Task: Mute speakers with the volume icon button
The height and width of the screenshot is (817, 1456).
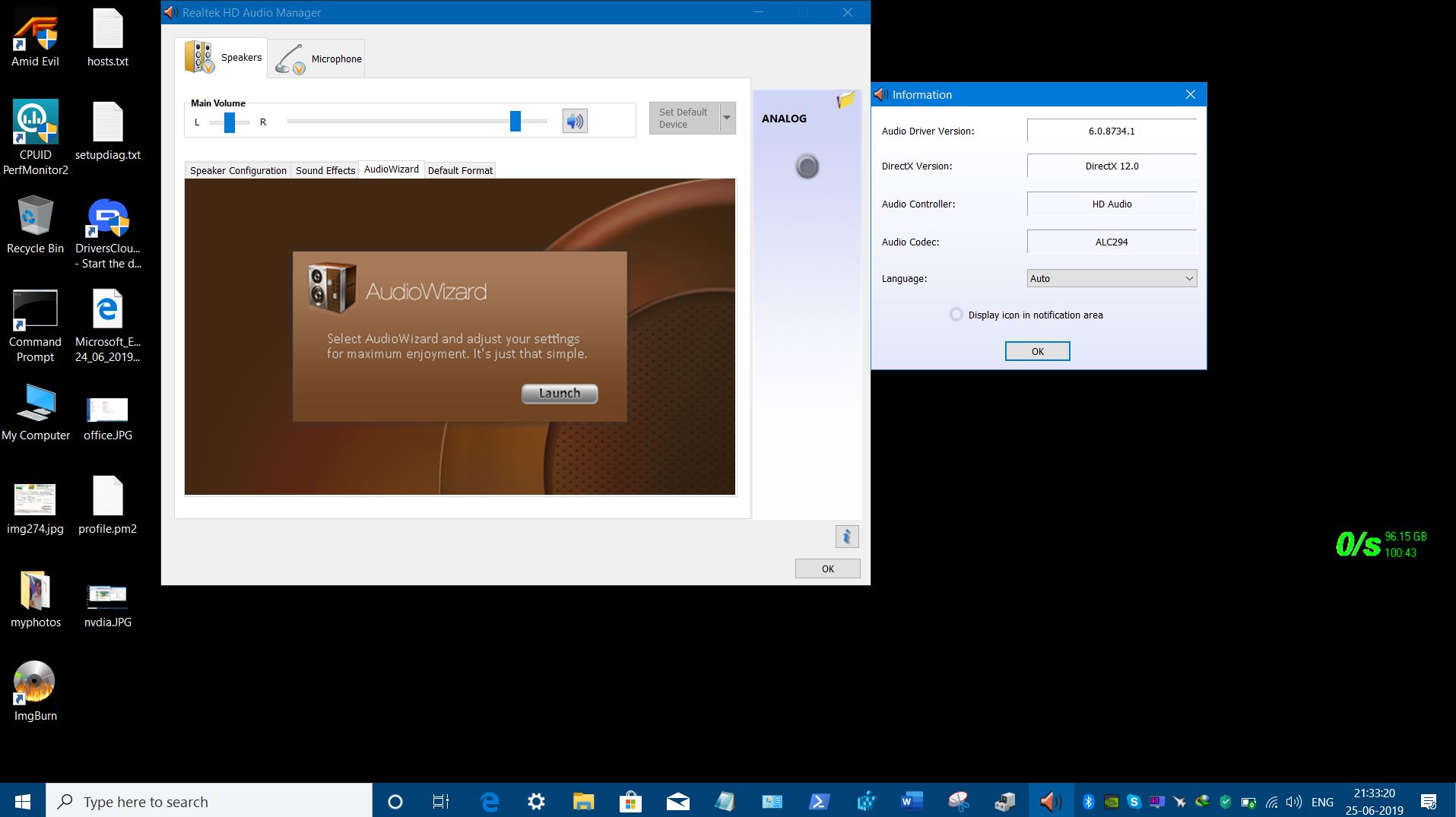Action: (x=575, y=121)
